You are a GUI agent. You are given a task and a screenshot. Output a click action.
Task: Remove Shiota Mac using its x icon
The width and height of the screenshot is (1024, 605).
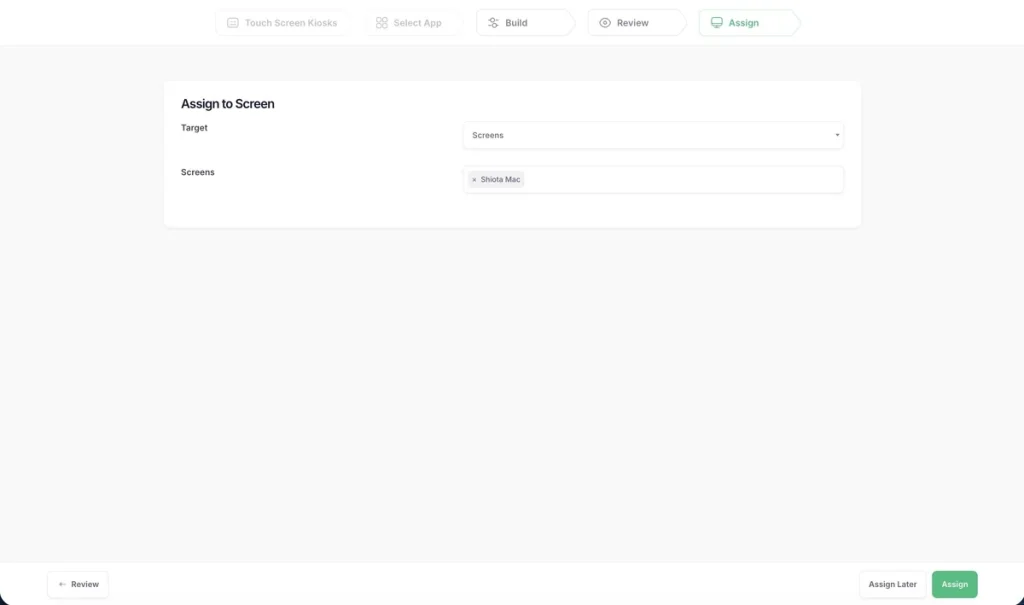[474, 180]
